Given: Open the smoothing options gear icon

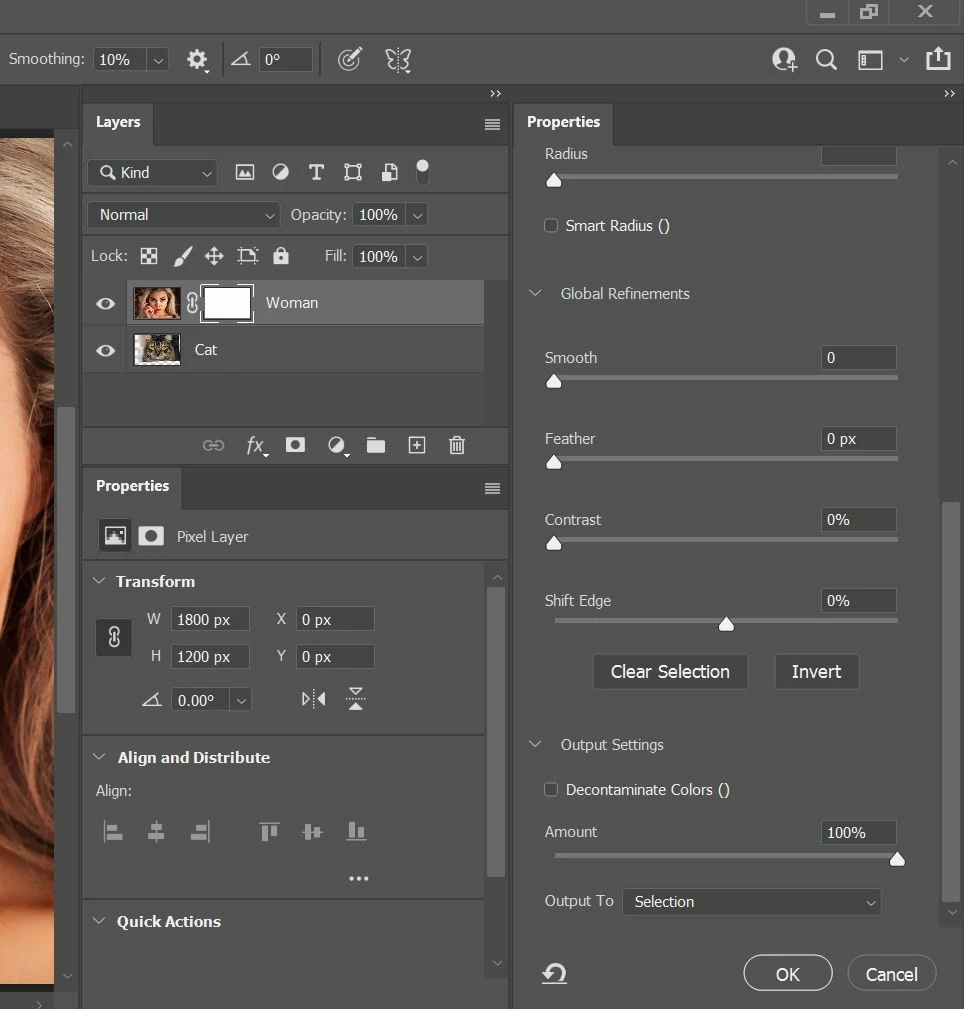Looking at the screenshot, I should (197, 60).
